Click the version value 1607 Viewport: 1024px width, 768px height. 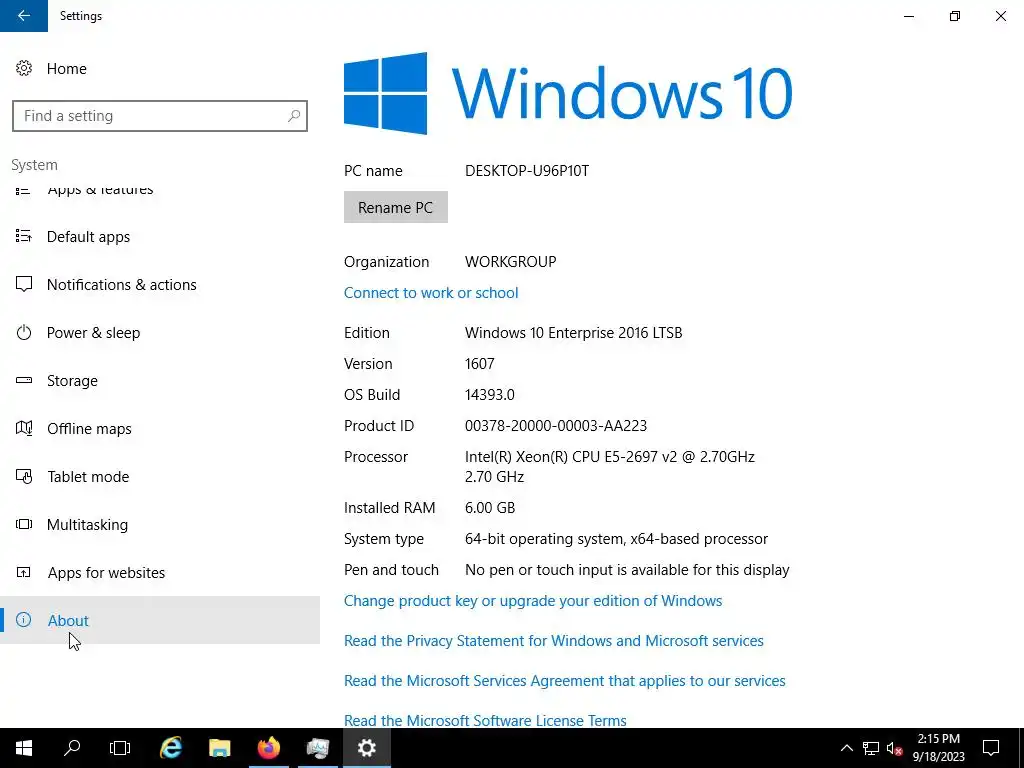[479, 364]
